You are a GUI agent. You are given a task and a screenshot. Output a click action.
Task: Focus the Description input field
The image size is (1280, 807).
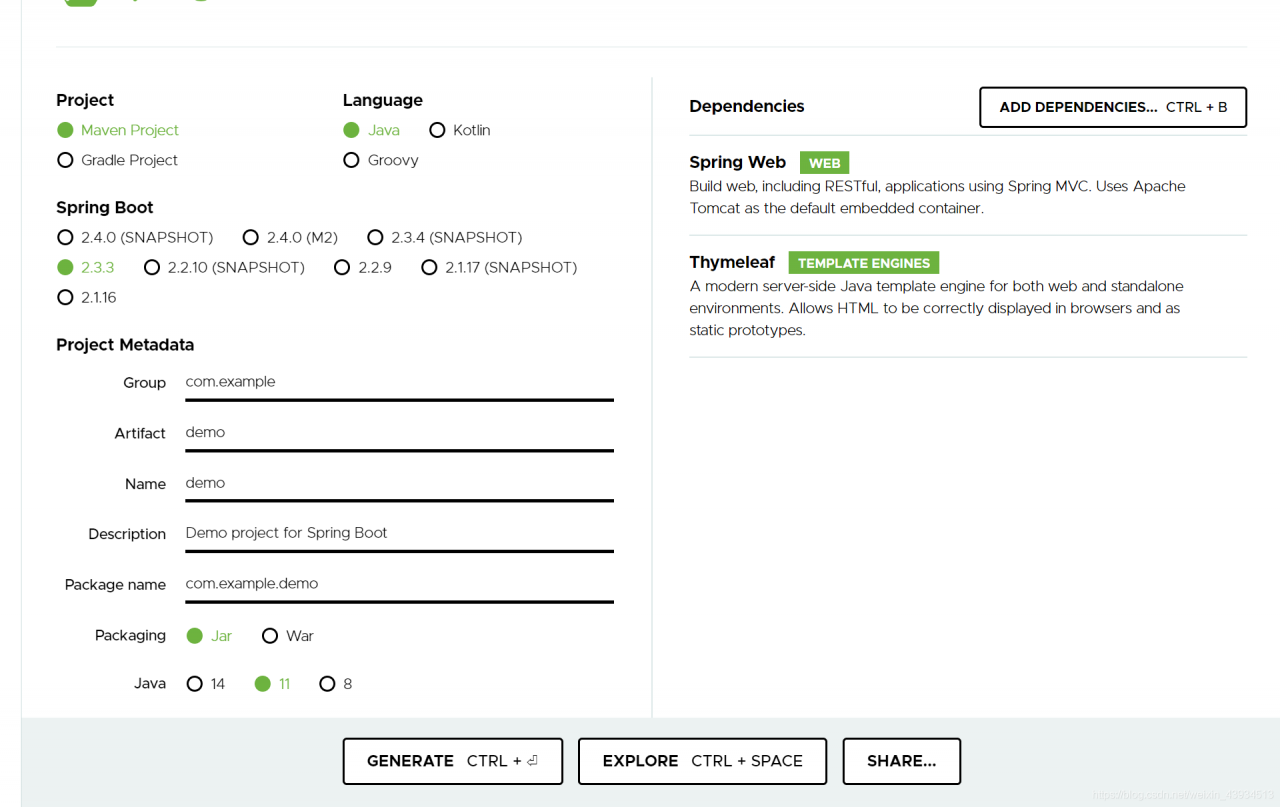click(x=399, y=534)
